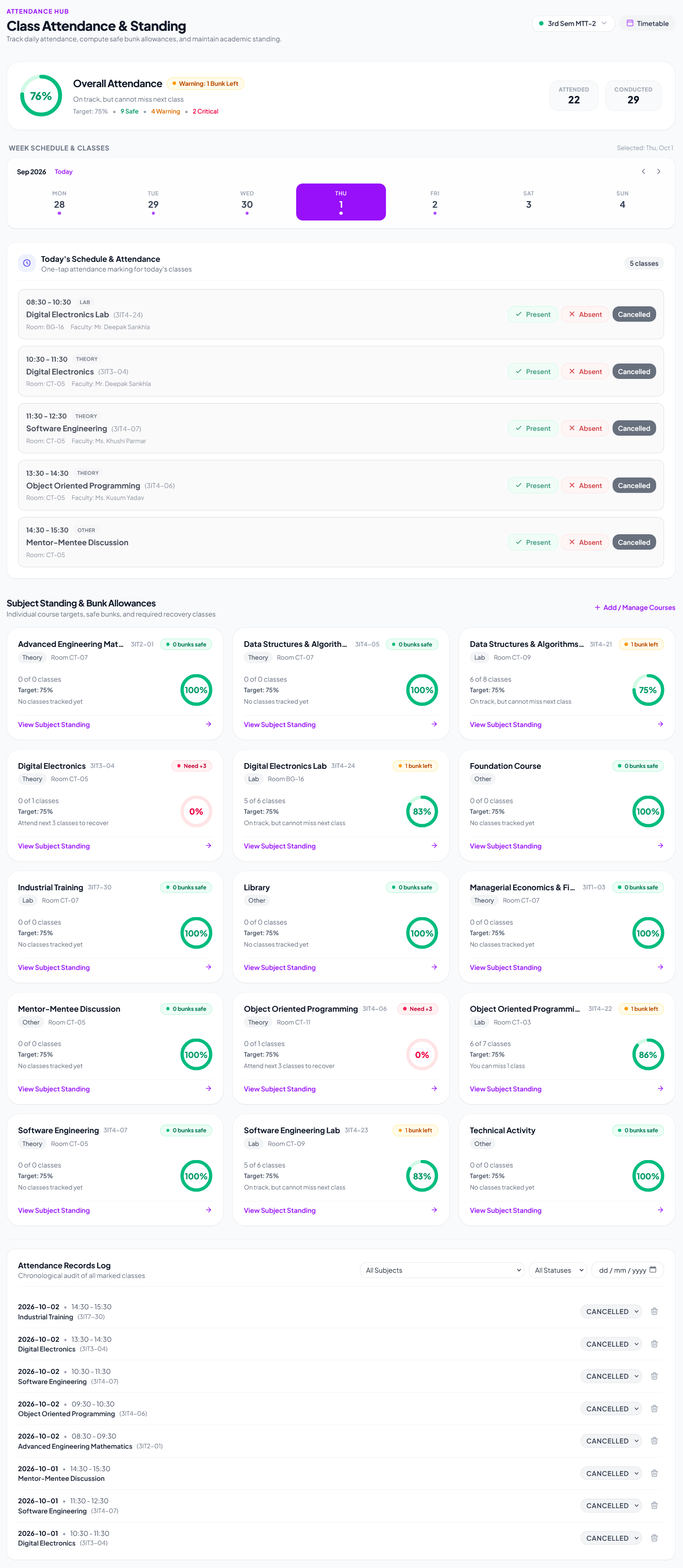Click arrow icon on Software Engineering Lab card
Screen dimensions: 683x1568
(x=434, y=1210)
